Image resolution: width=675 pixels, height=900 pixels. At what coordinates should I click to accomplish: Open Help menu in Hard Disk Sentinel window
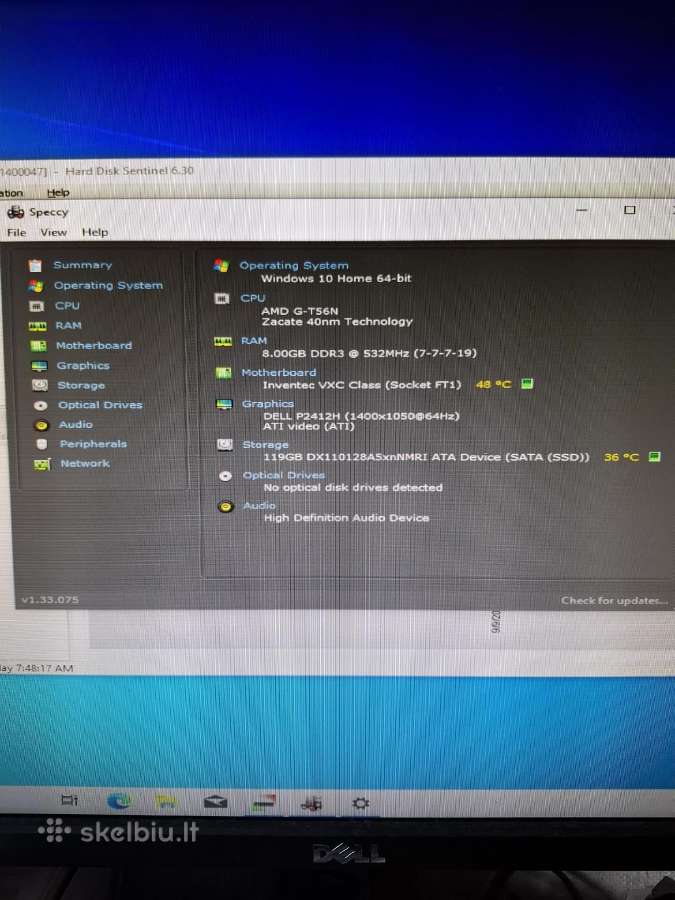click(x=58, y=193)
